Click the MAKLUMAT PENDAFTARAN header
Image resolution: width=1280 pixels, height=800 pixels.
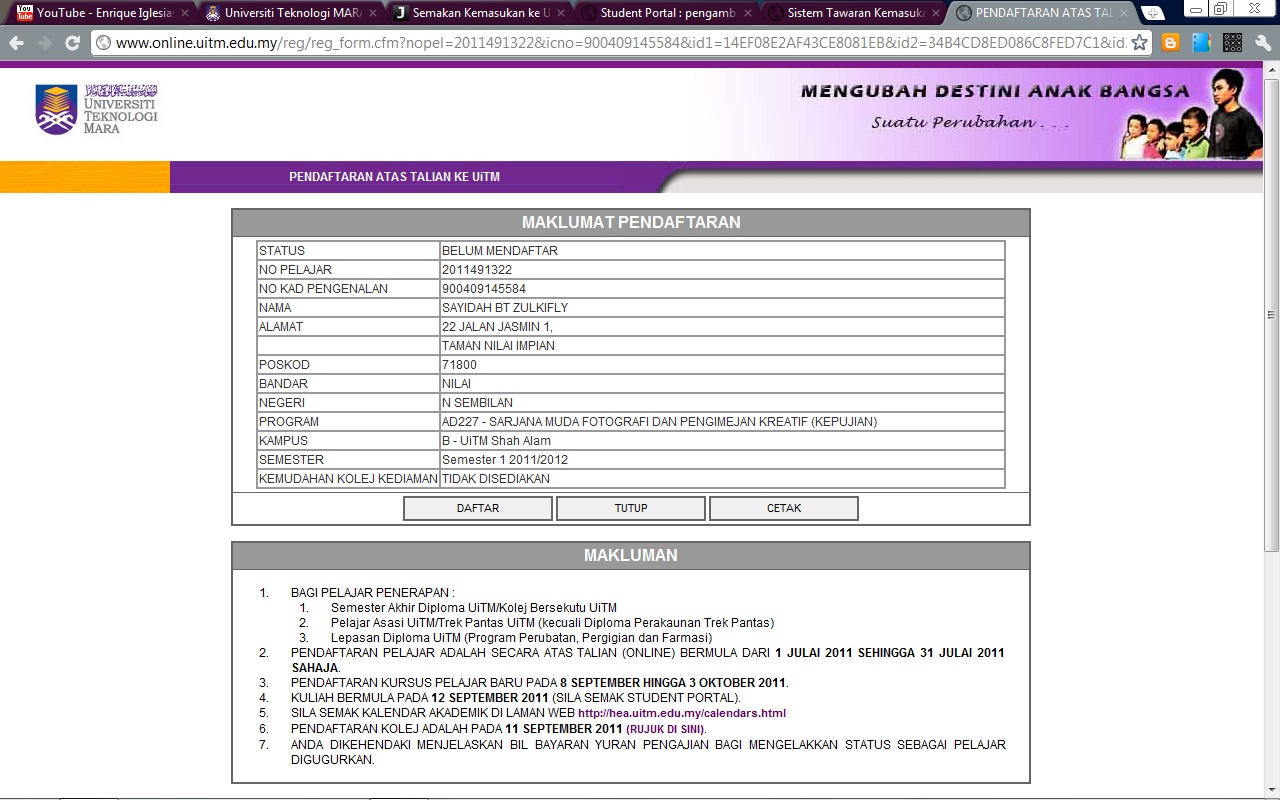click(x=631, y=222)
